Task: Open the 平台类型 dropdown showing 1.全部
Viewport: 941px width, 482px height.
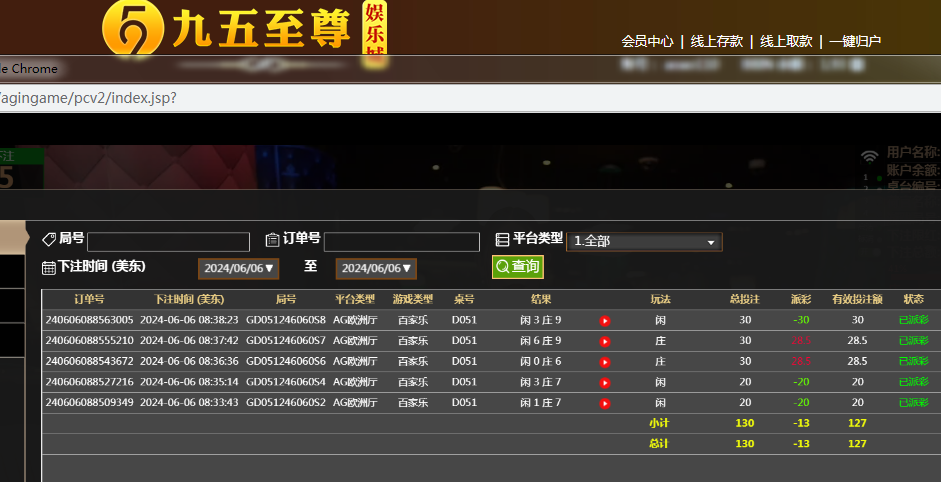Action: (x=644, y=242)
